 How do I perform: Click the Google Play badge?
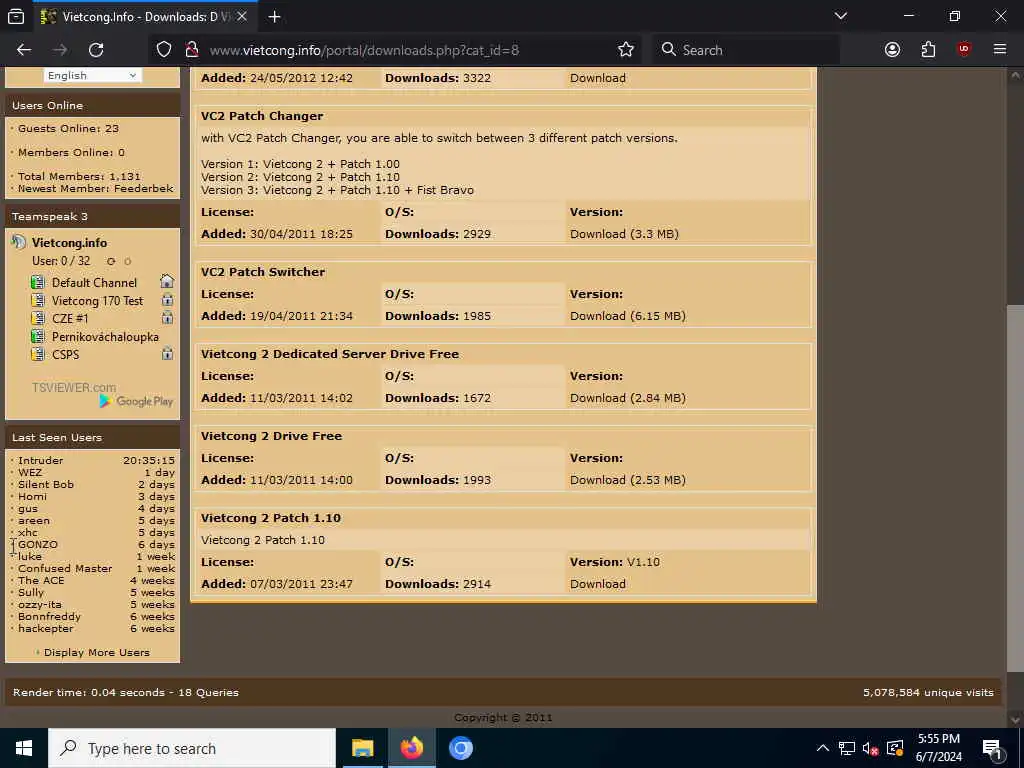(x=136, y=401)
